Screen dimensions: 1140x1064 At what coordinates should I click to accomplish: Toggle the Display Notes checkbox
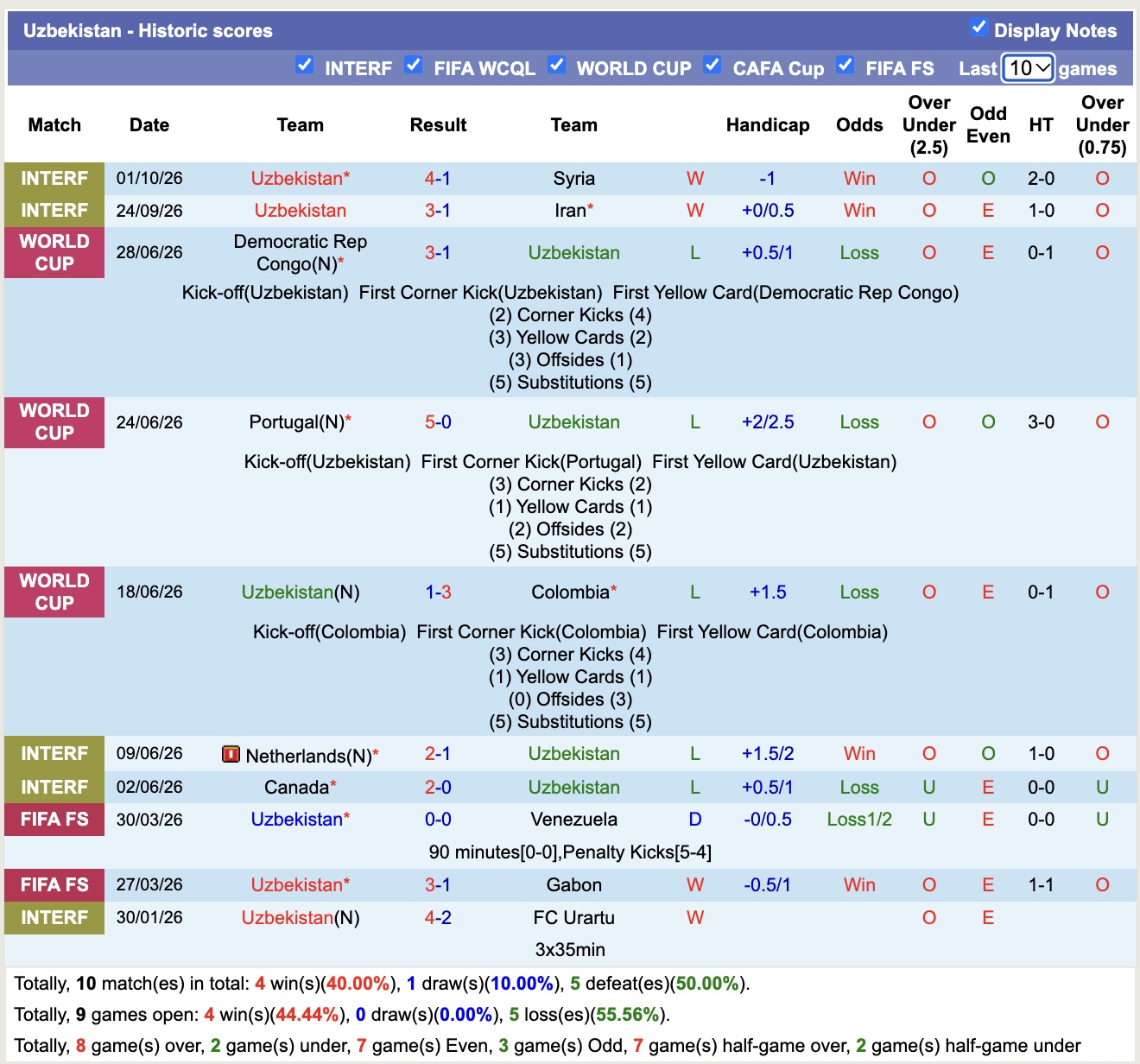coord(978,27)
